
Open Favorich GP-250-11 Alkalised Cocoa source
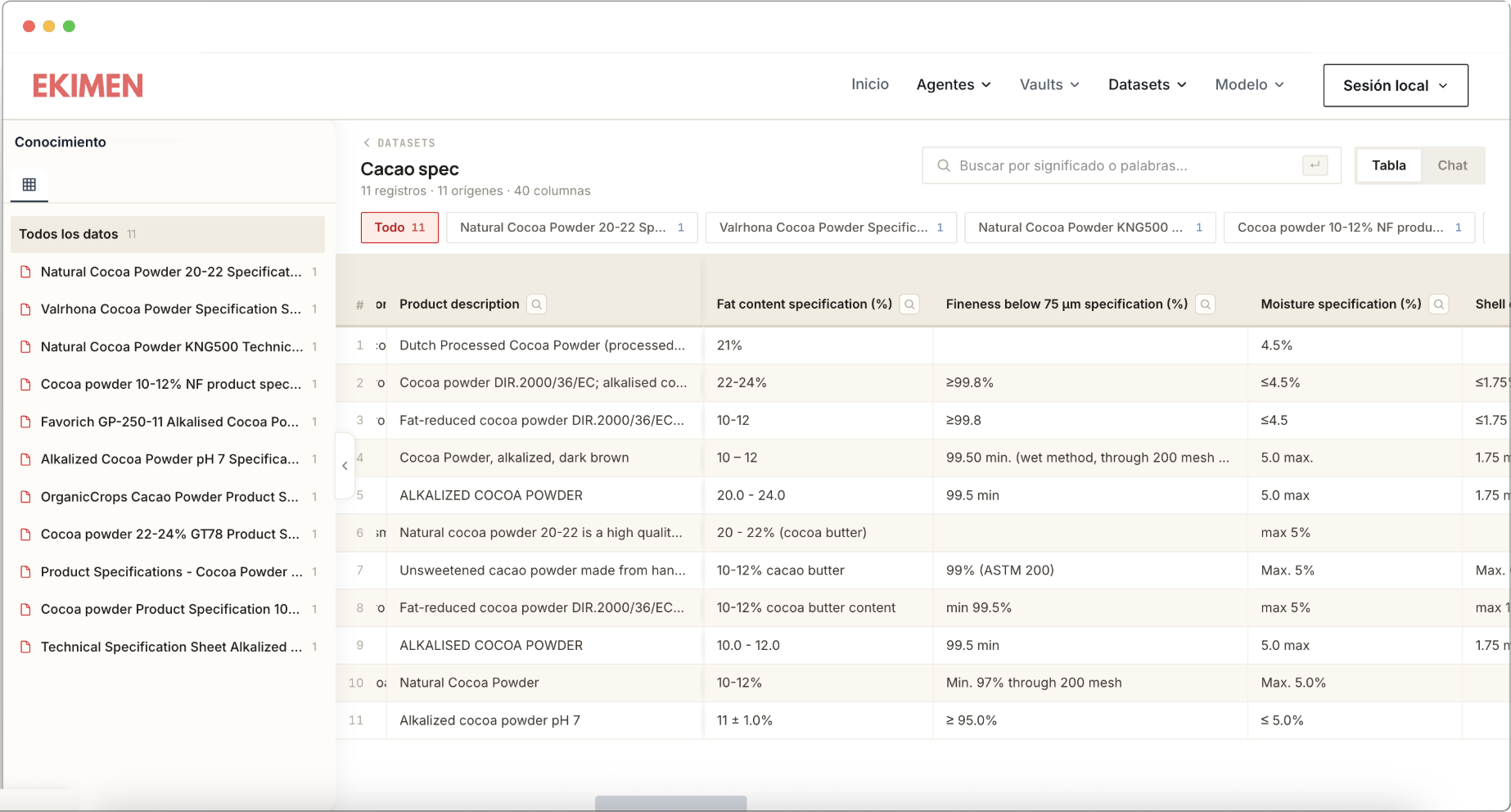168,422
